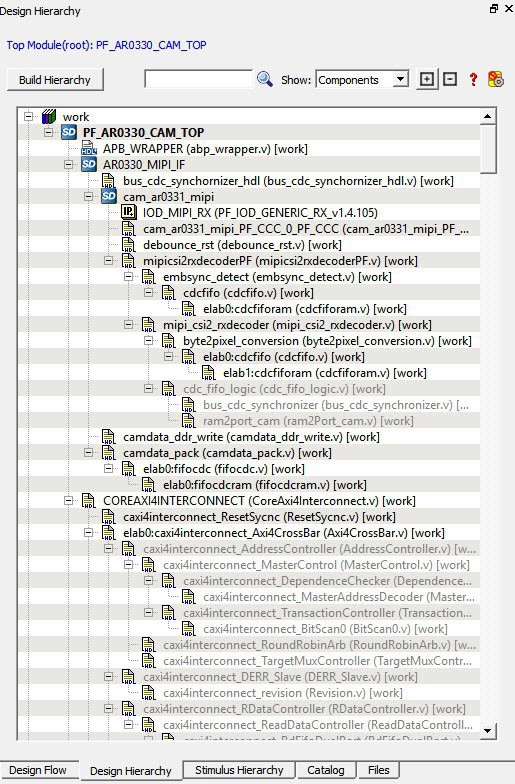The image size is (515, 784).
Task: Switch to the Design Flow tab
Action: [38, 770]
